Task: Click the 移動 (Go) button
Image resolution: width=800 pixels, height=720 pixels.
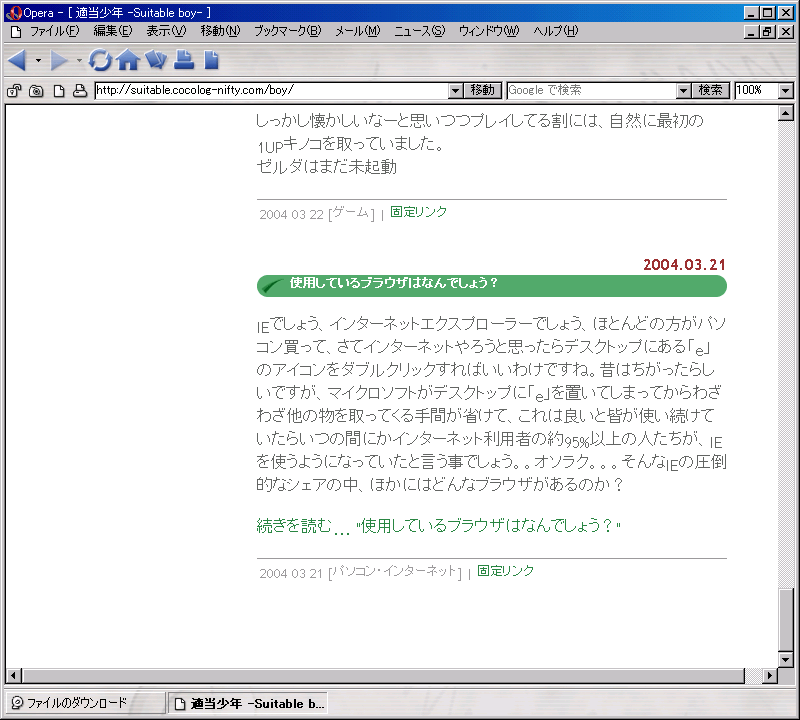Action: (x=483, y=90)
